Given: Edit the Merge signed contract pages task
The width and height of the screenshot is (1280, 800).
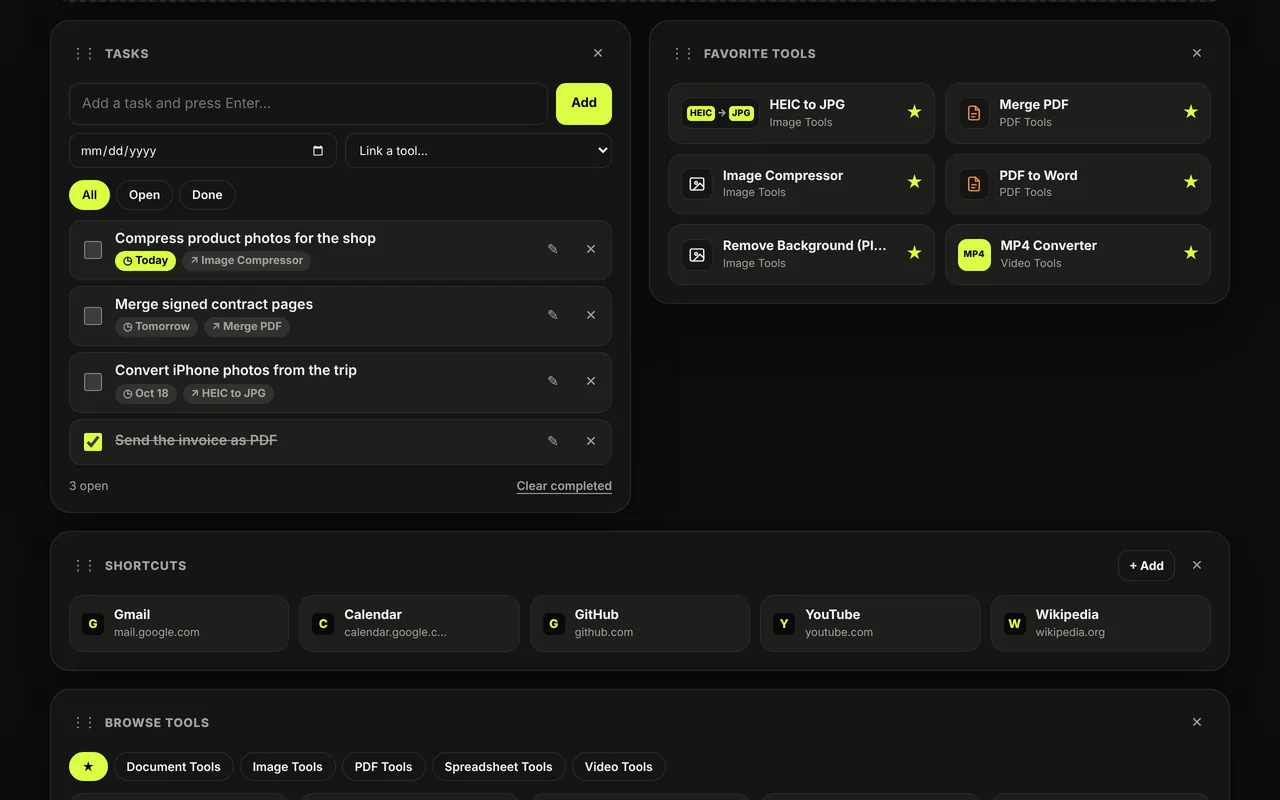Looking at the screenshot, I should (x=552, y=315).
